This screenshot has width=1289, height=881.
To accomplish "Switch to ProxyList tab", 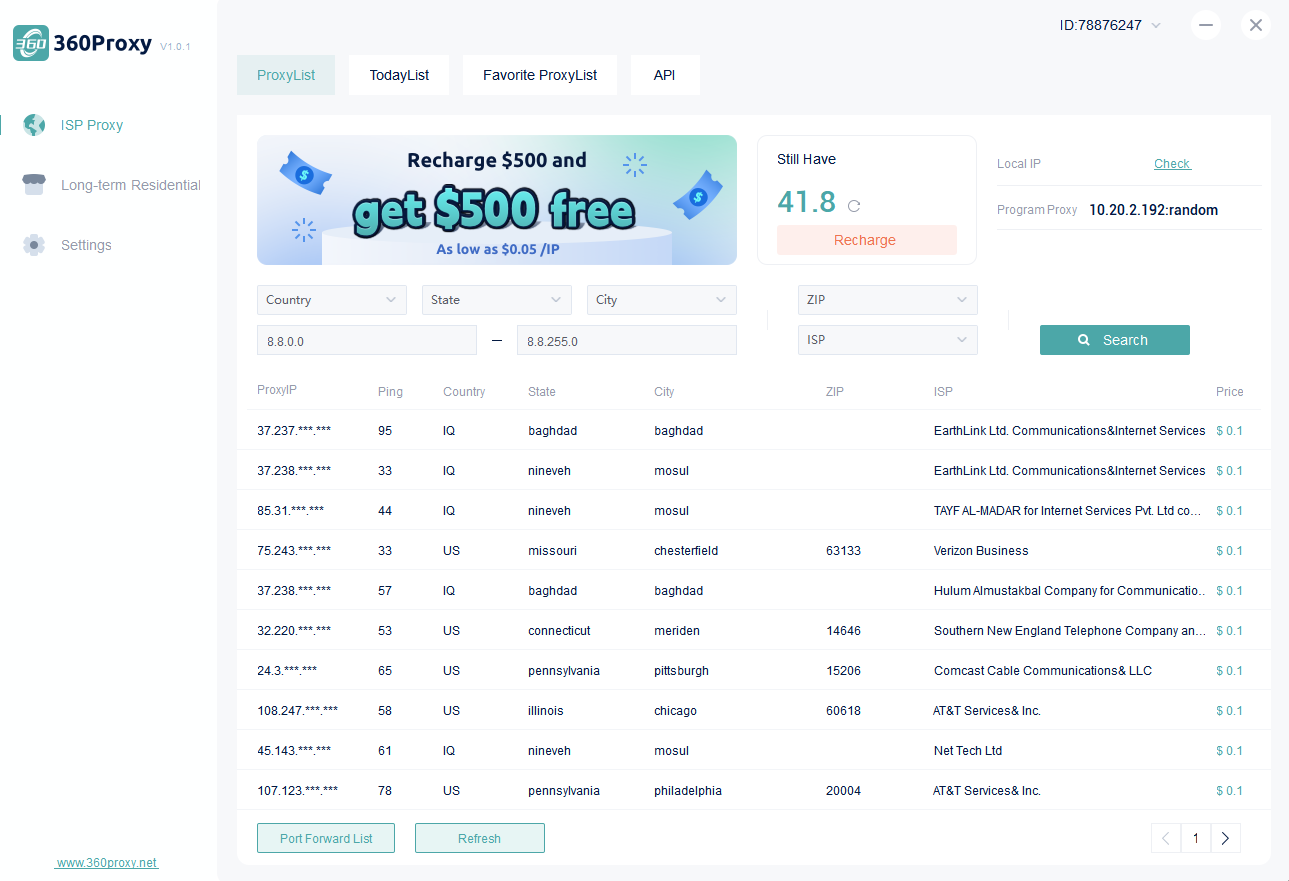I will coord(286,75).
